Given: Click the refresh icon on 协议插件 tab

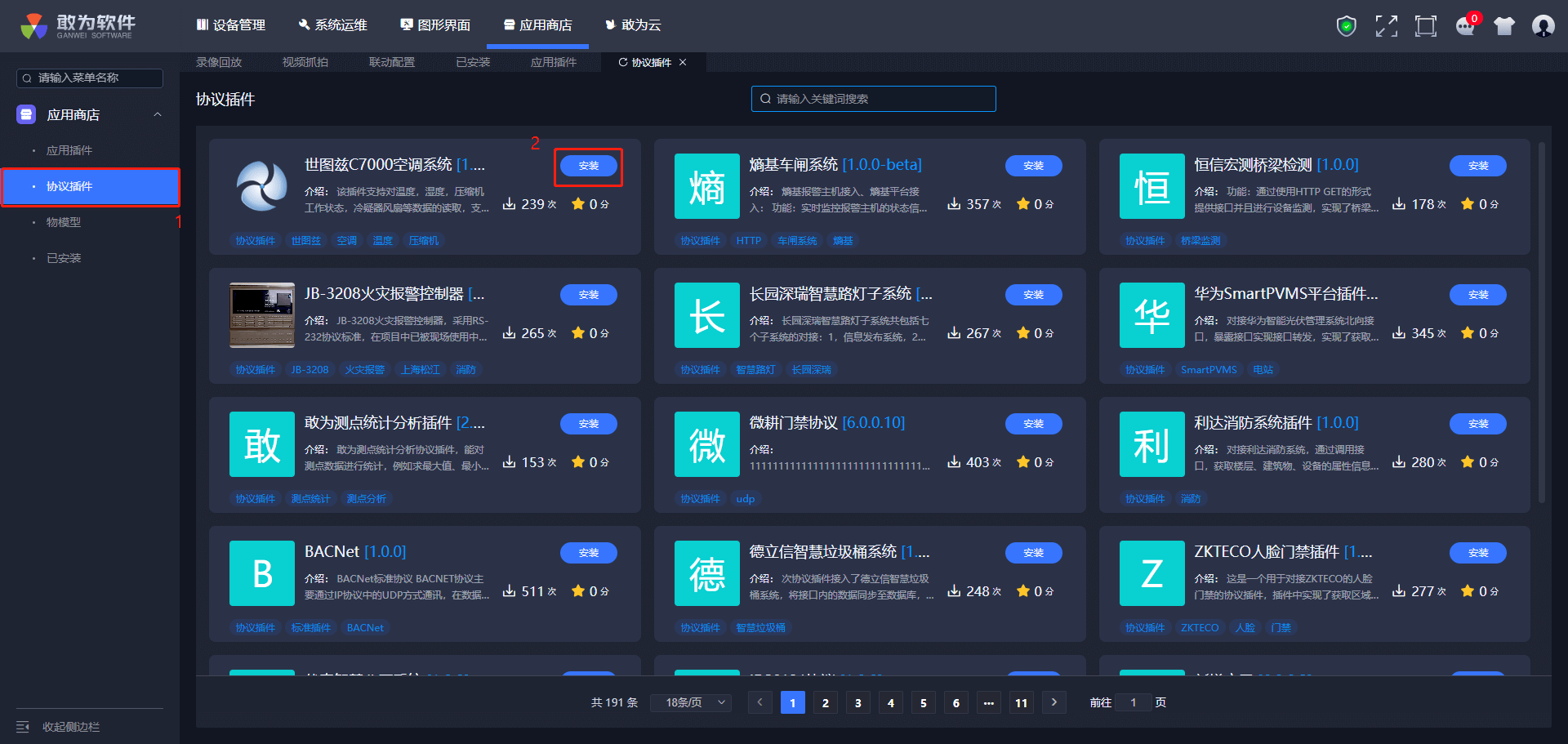Looking at the screenshot, I should point(623,62).
